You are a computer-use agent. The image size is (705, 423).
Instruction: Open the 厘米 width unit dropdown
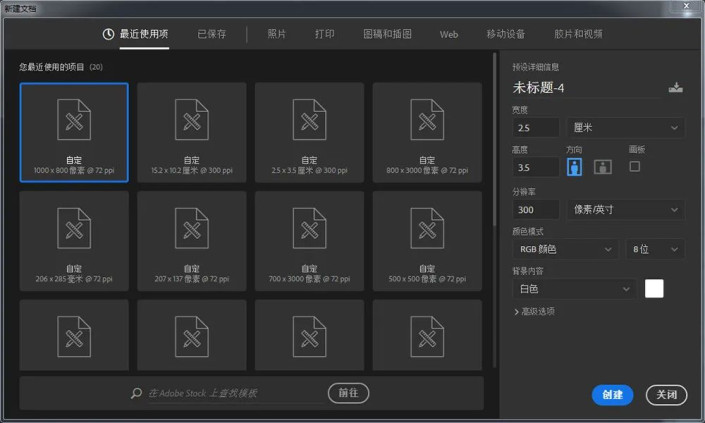coord(626,128)
